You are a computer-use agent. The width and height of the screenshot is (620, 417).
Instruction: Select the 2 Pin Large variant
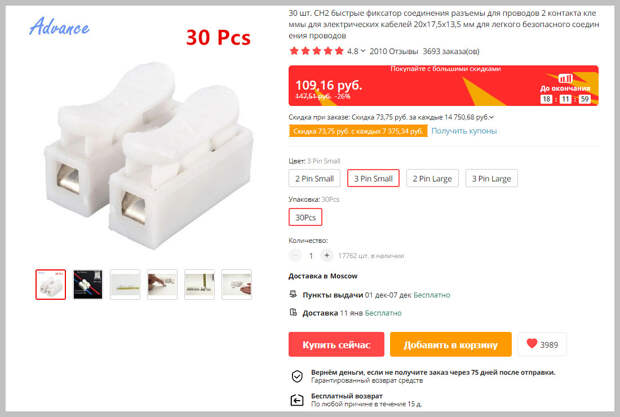[432, 178]
